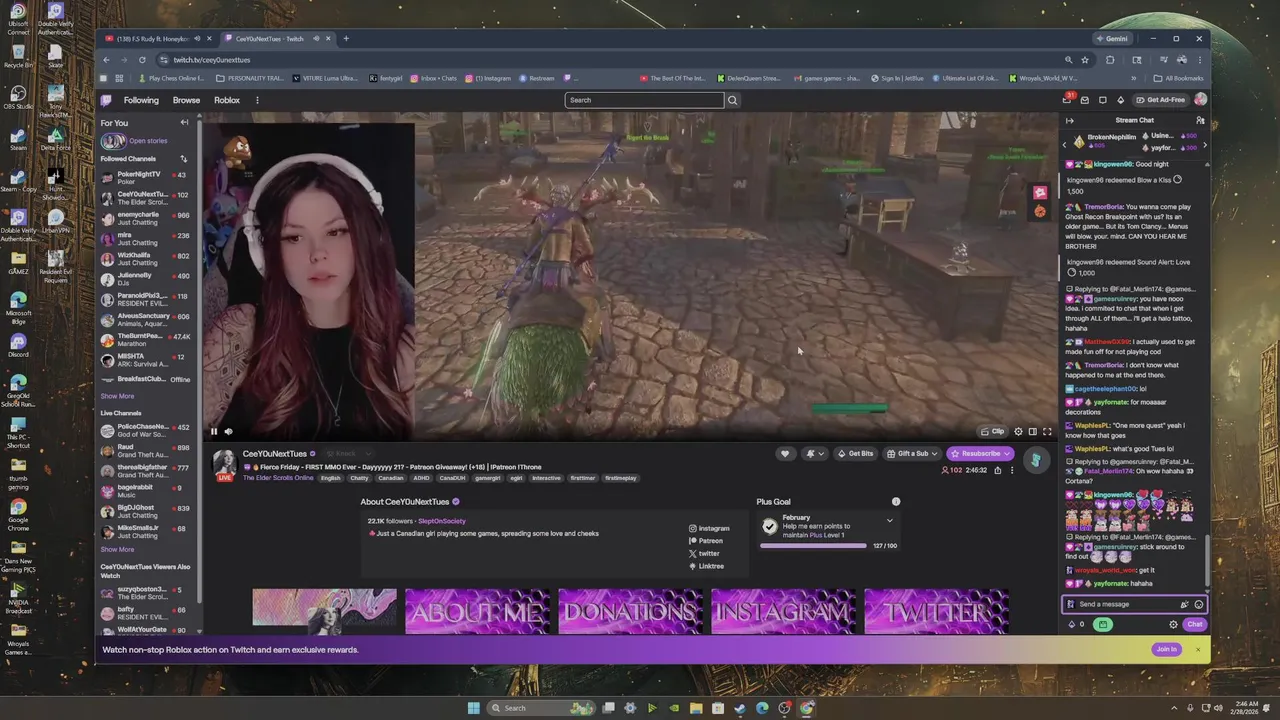Open the notification bell dropdown
Screen dimensions: 1280x720
point(815,453)
